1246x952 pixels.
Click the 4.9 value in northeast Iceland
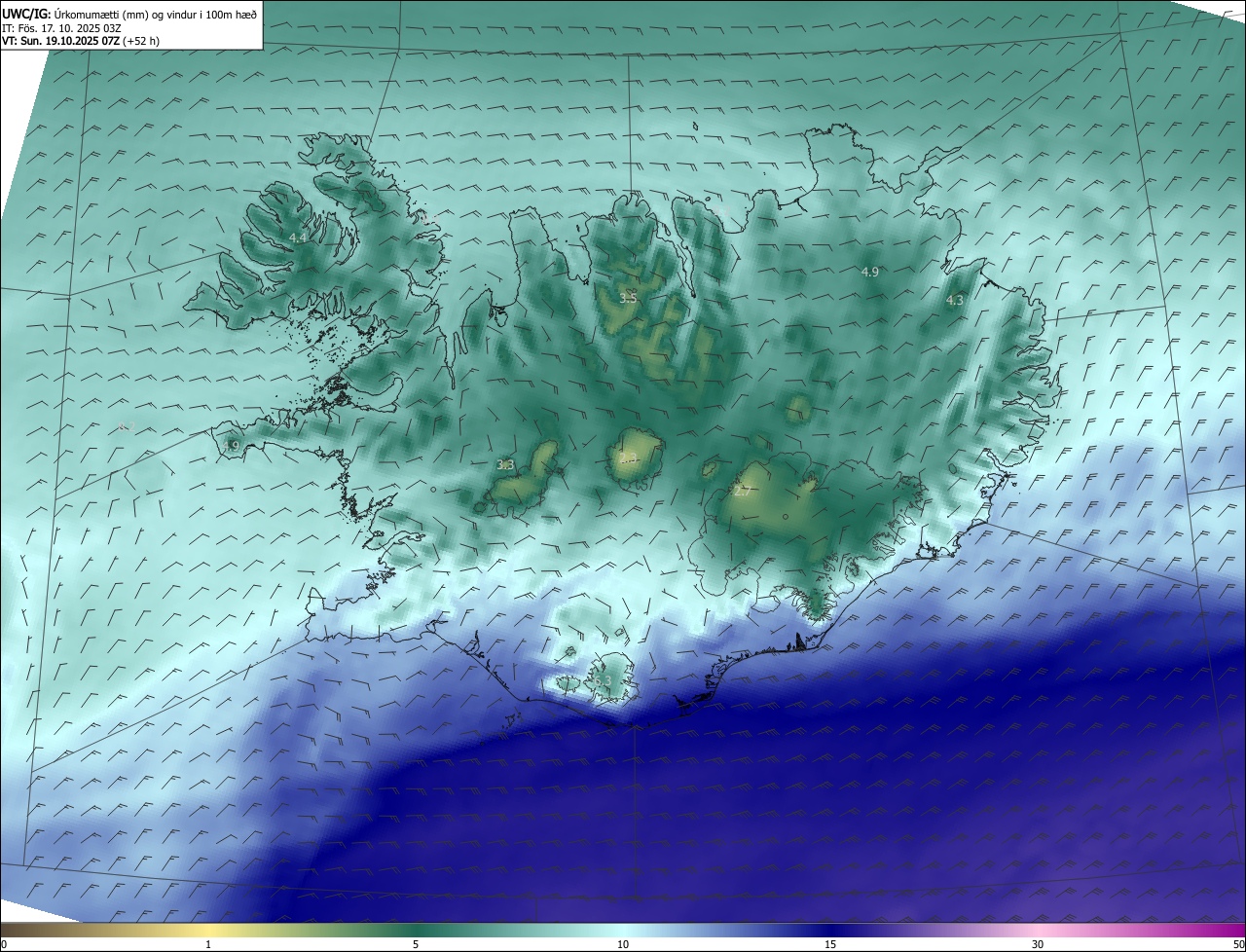click(x=870, y=273)
